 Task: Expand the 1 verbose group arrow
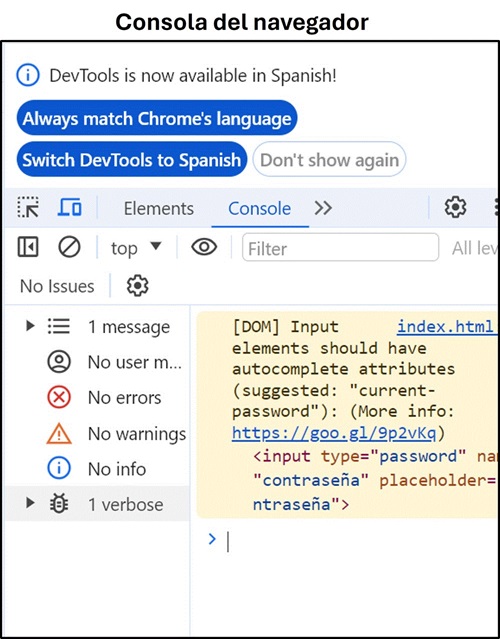pos(30,504)
